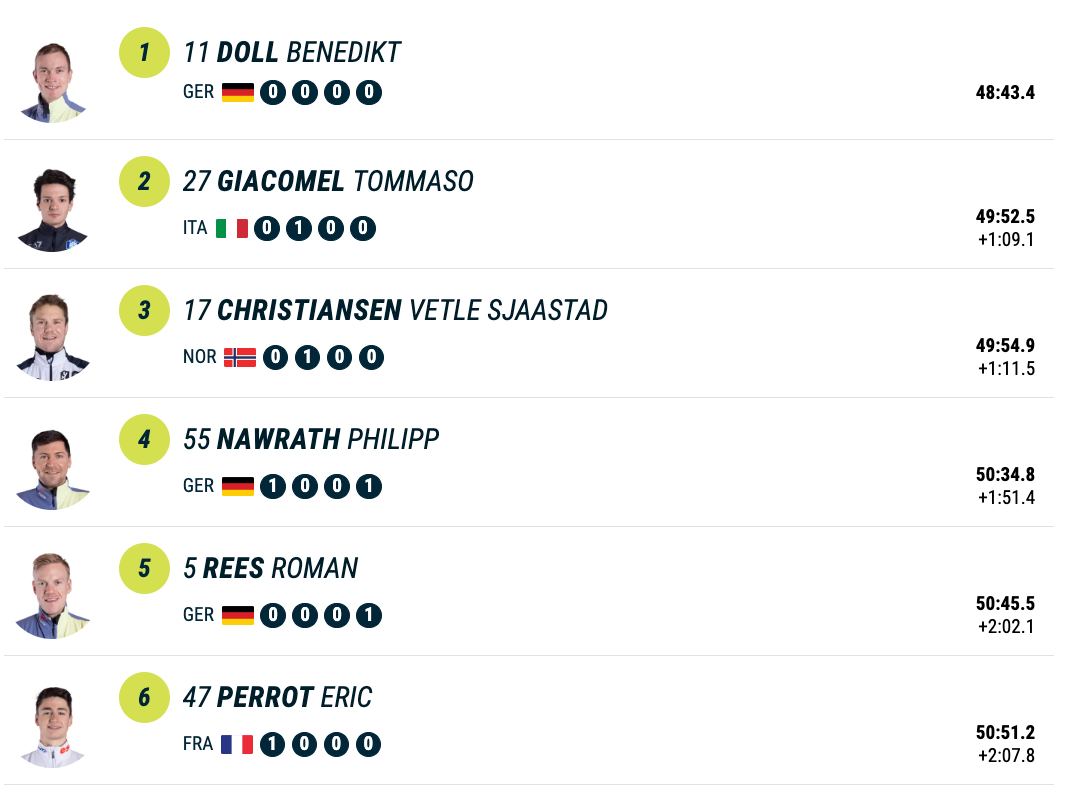Select the rank 6 badge circle
The width and height of the screenshot is (1072, 798).
tap(144, 697)
